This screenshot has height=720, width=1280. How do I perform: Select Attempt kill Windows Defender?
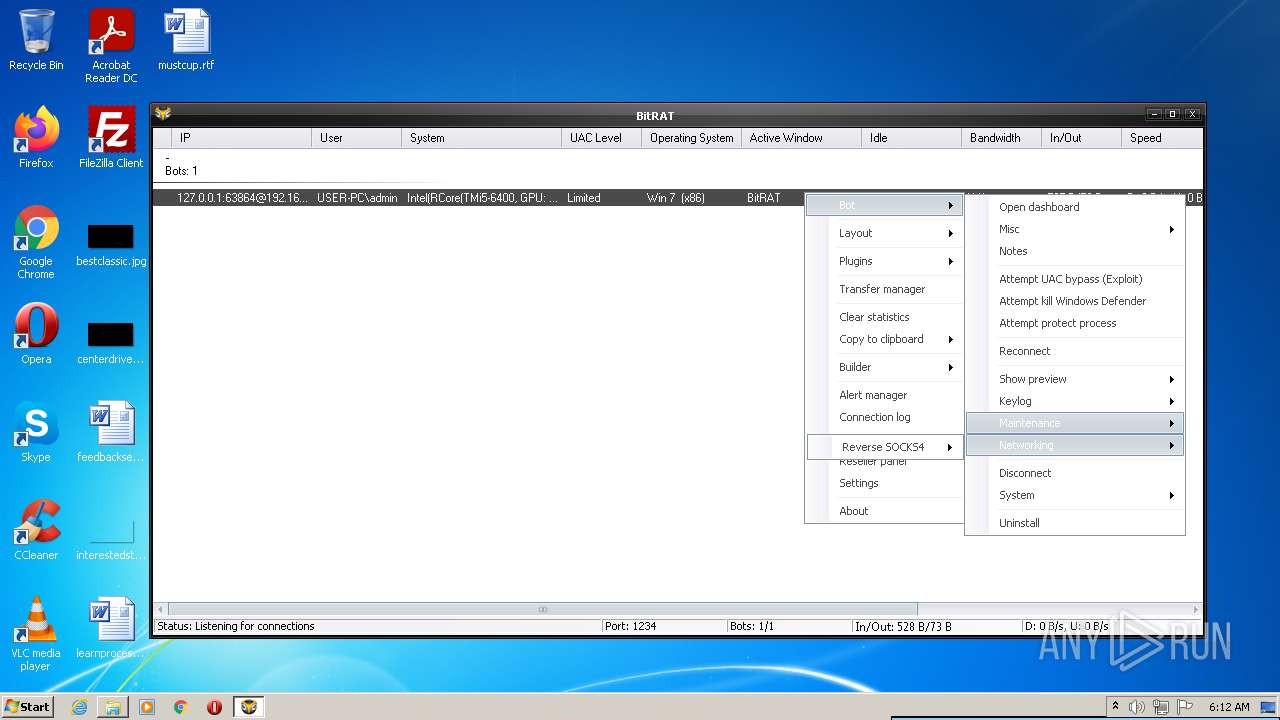point(1075,301)
